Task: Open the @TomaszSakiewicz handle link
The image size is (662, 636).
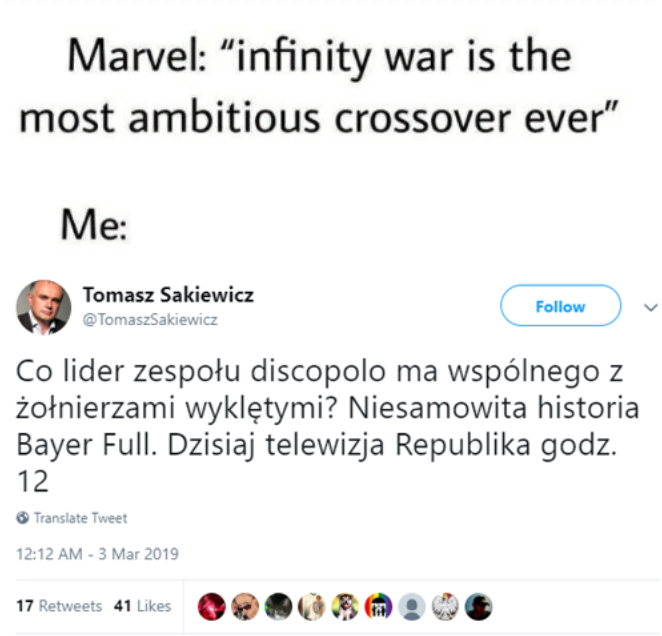Action: tap(149, 320)
